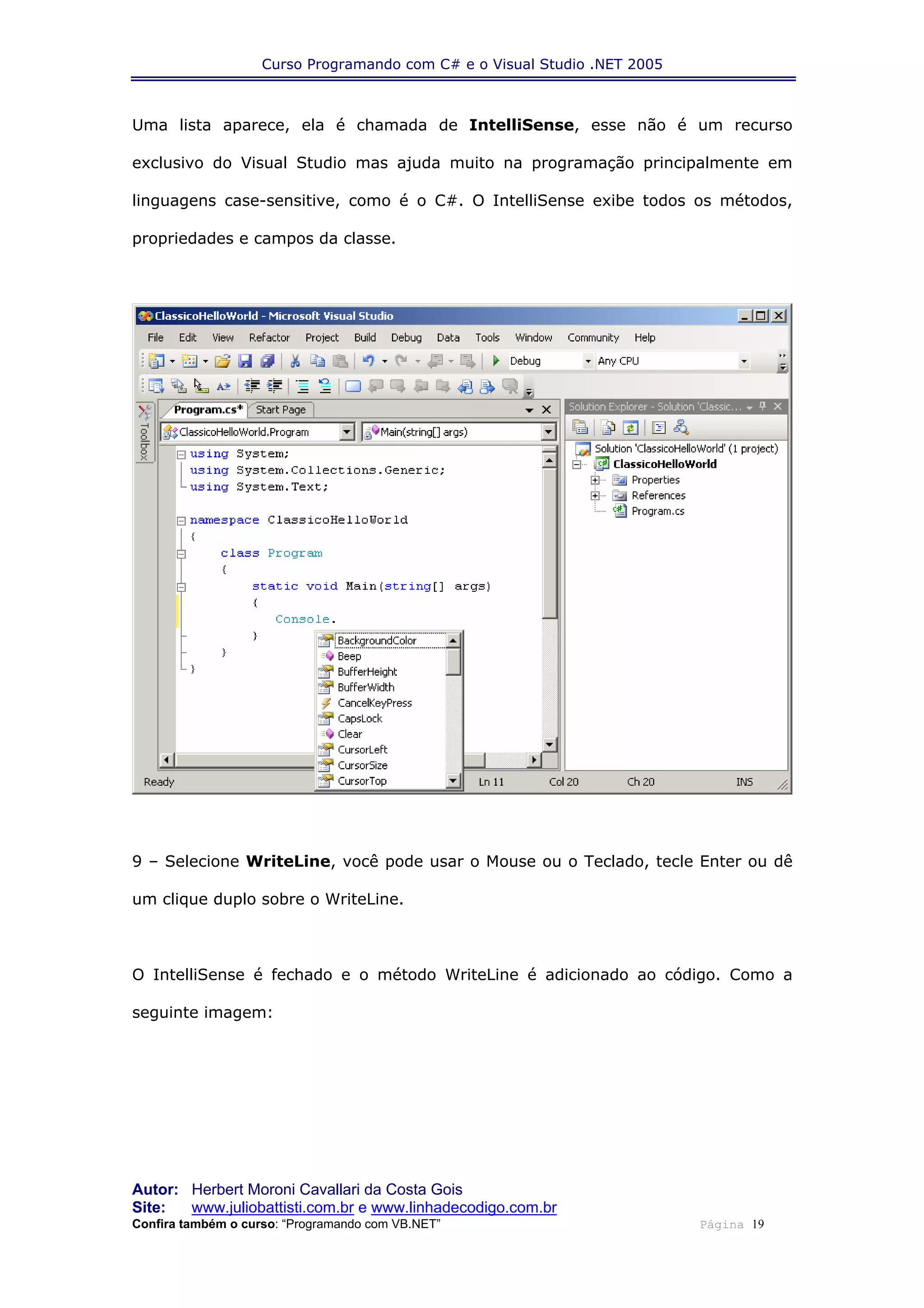Open the ClassicoHelloWorld.Program types dropdown

[346, 432]
